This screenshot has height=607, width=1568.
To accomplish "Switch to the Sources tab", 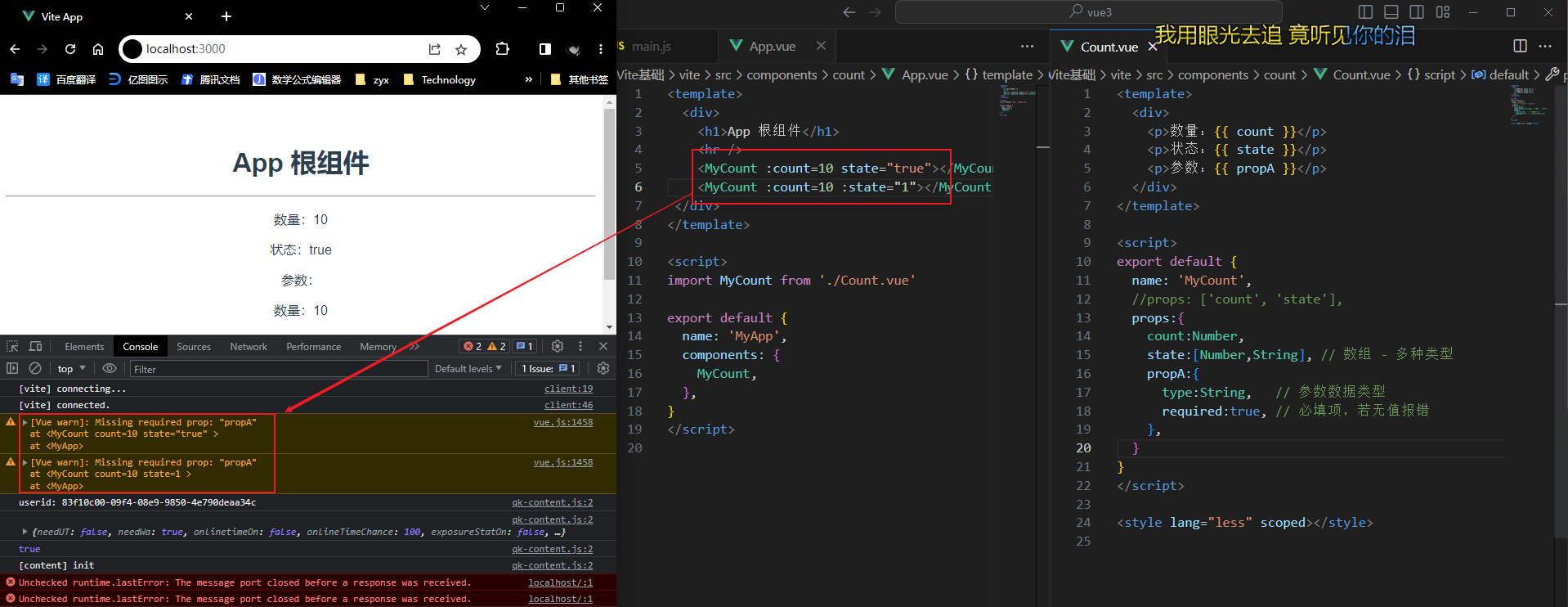I will [194, 347].
